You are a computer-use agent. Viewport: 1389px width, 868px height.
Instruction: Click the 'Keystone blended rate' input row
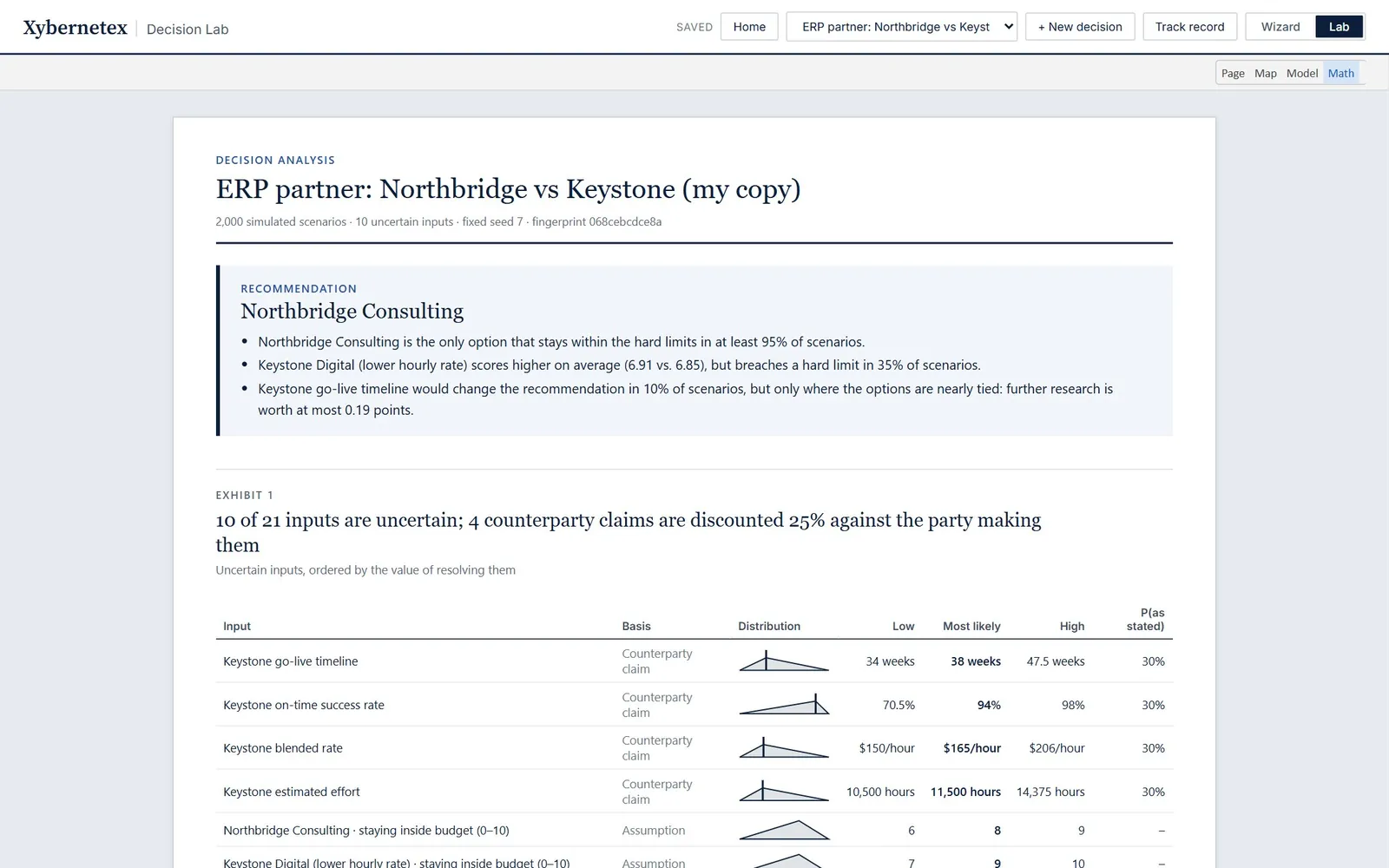tap(694, 748)
